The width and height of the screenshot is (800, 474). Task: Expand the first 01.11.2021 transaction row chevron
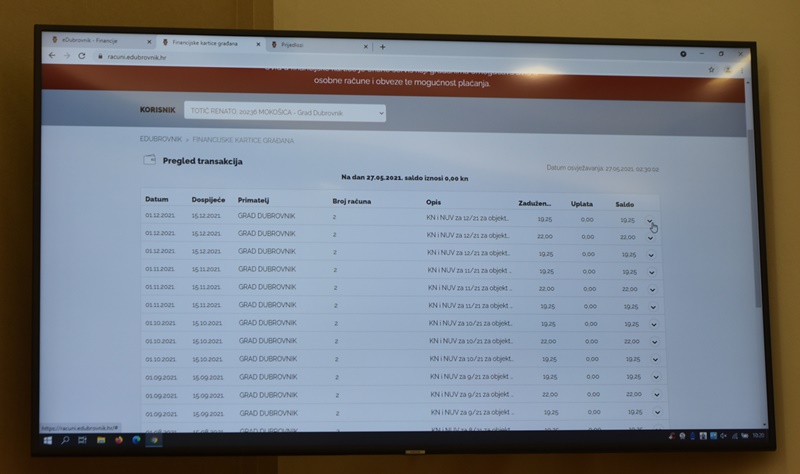click(652, 271)
